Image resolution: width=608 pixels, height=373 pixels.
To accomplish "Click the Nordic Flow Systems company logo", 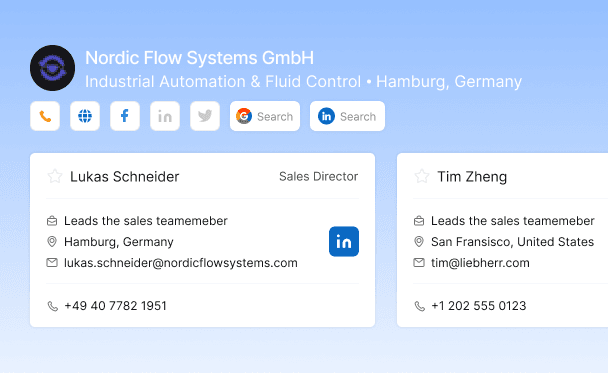I will point(52,68).
